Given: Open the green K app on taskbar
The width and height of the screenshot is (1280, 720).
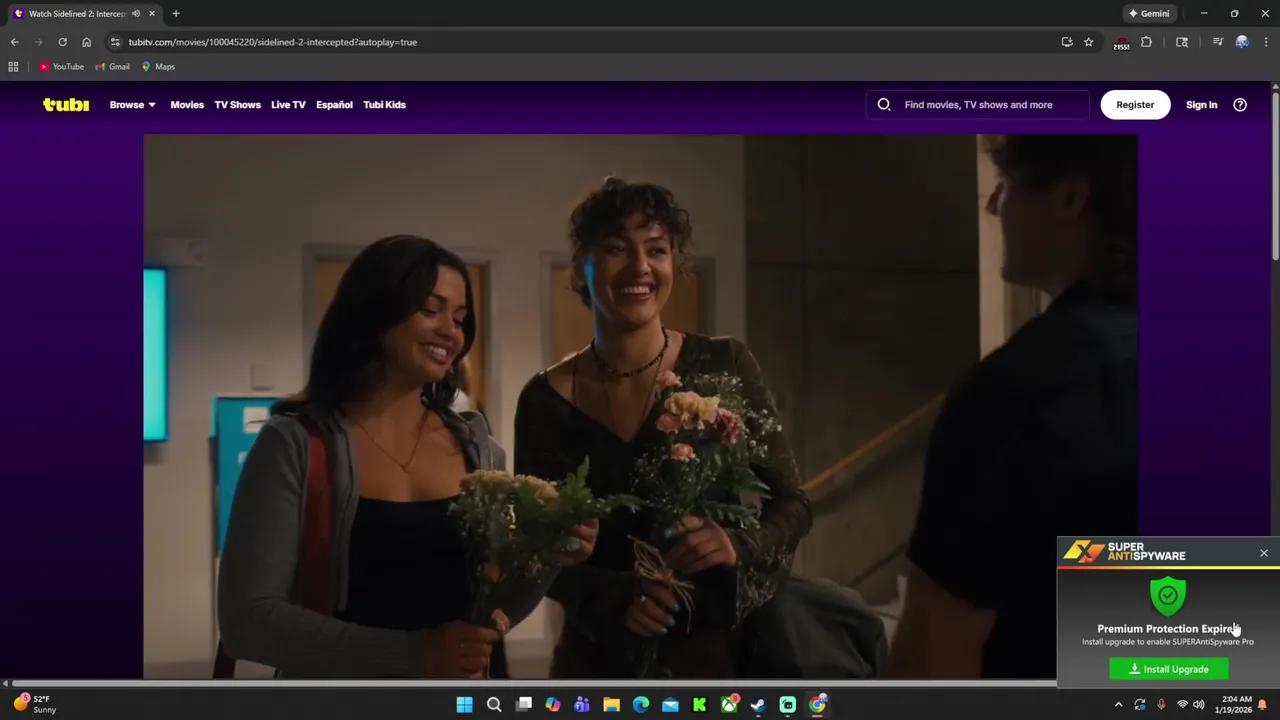Looking at the screenshot, I should click(x=700, y=705).
